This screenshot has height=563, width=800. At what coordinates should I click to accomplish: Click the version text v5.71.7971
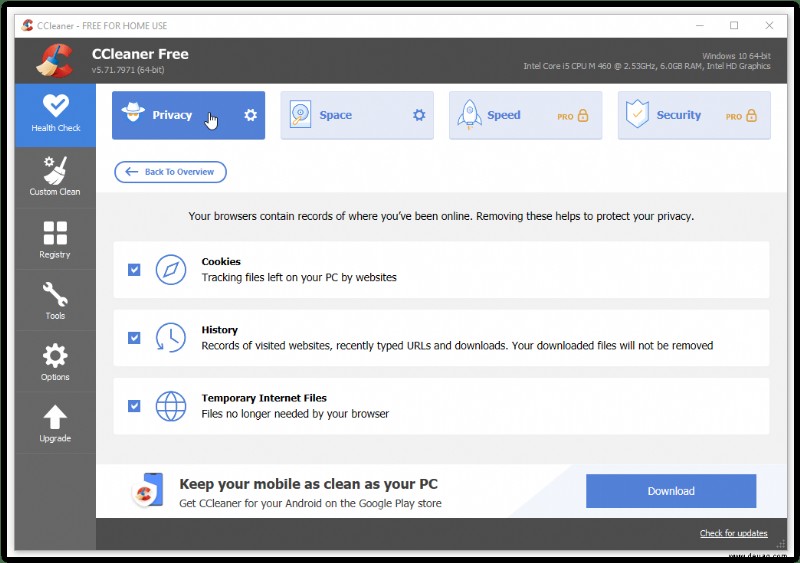(x=128, y=70)
